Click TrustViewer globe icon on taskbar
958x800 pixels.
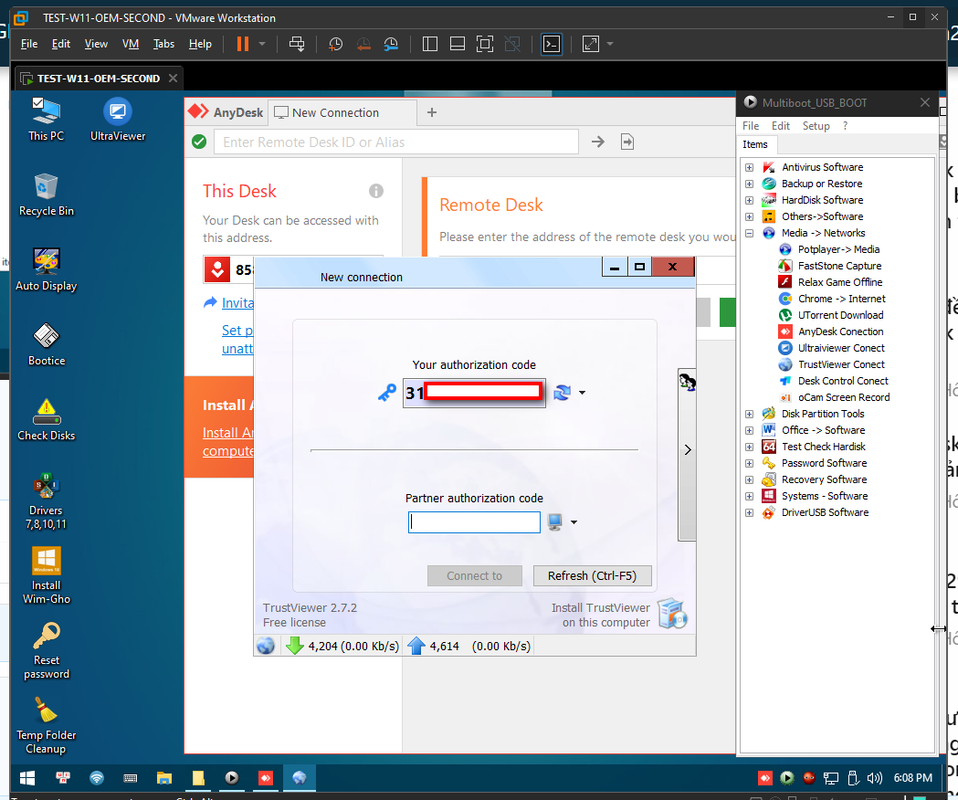pyautogui.click(x=299, y=778)
